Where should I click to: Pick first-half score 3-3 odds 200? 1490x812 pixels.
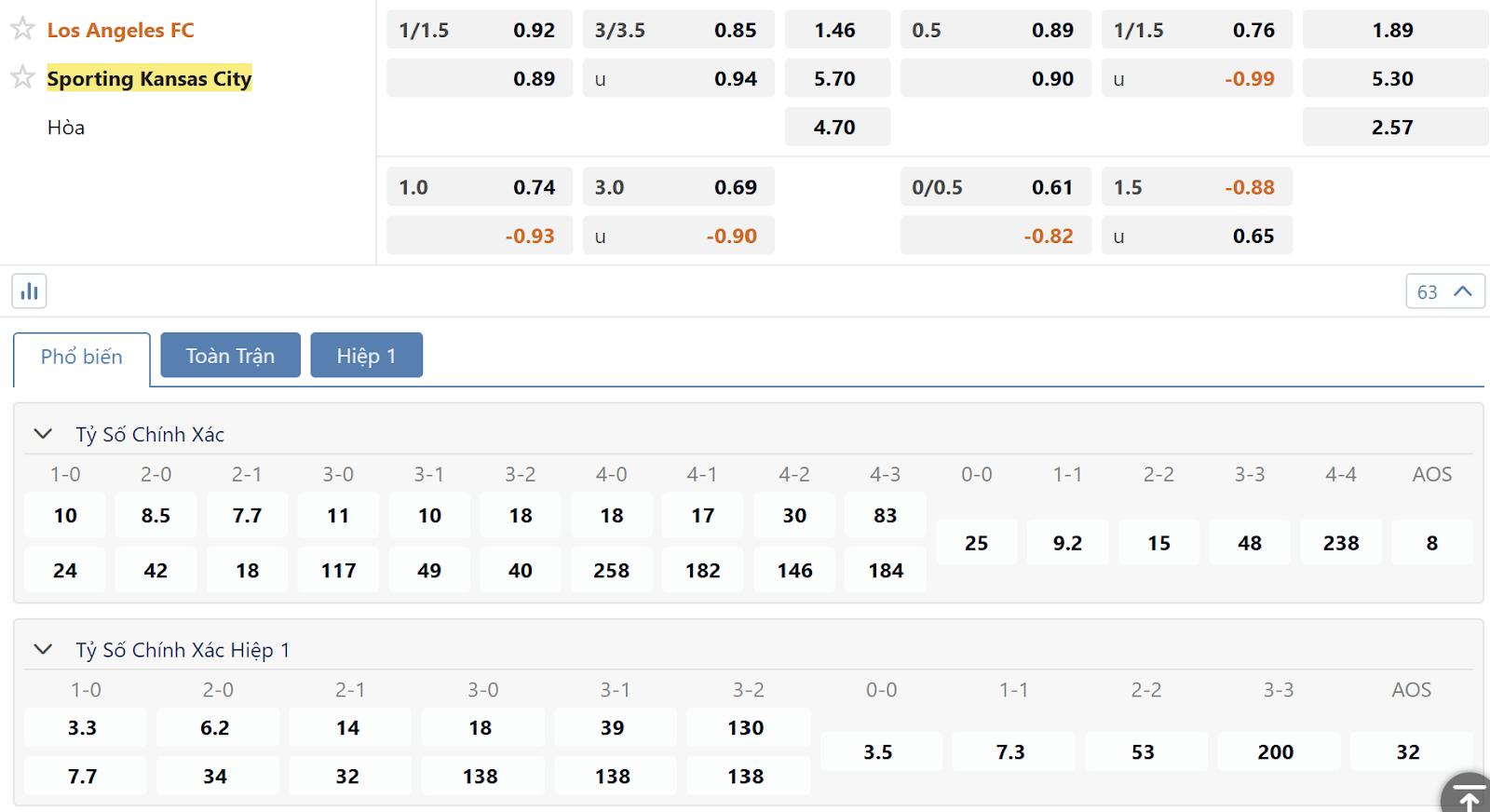[x=1279, y=751]
